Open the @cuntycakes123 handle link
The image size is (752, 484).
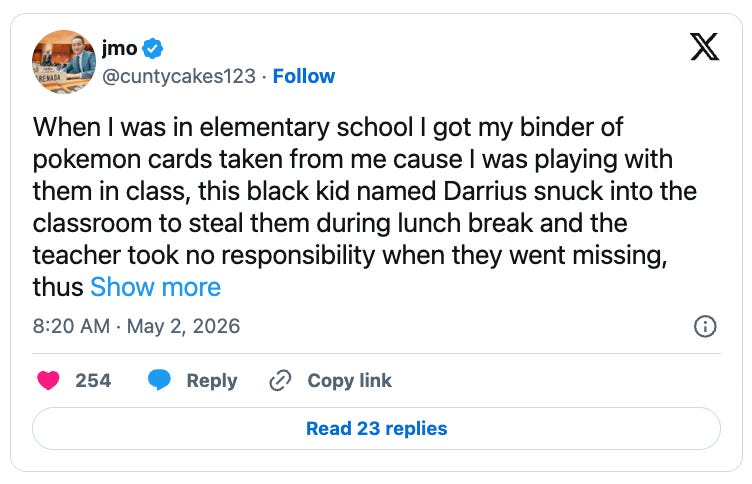[x=179, y=76]
